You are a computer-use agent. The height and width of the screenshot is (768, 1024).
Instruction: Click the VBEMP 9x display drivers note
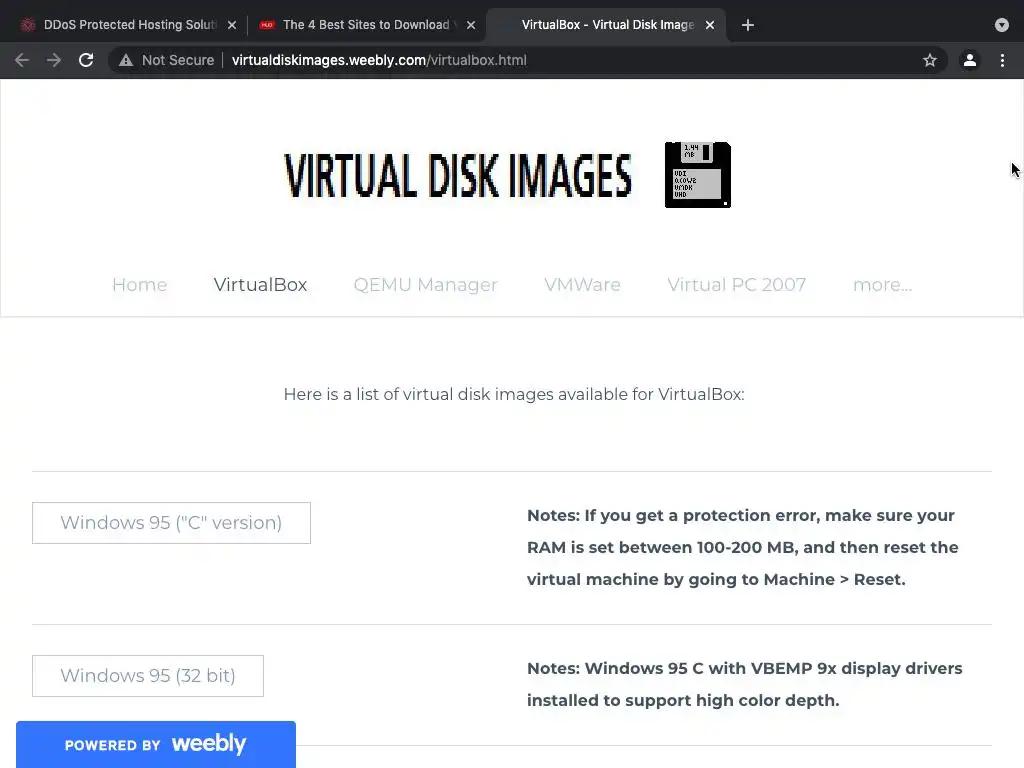[744, 684]
